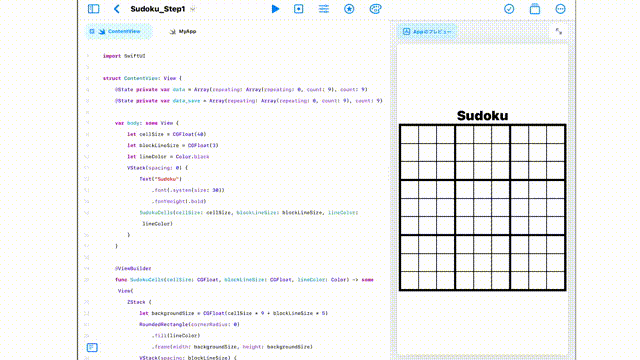Click the square stop/step icon beside Play
The width and height of the screenshot is (640, 360).
click(x=299, y=9)
